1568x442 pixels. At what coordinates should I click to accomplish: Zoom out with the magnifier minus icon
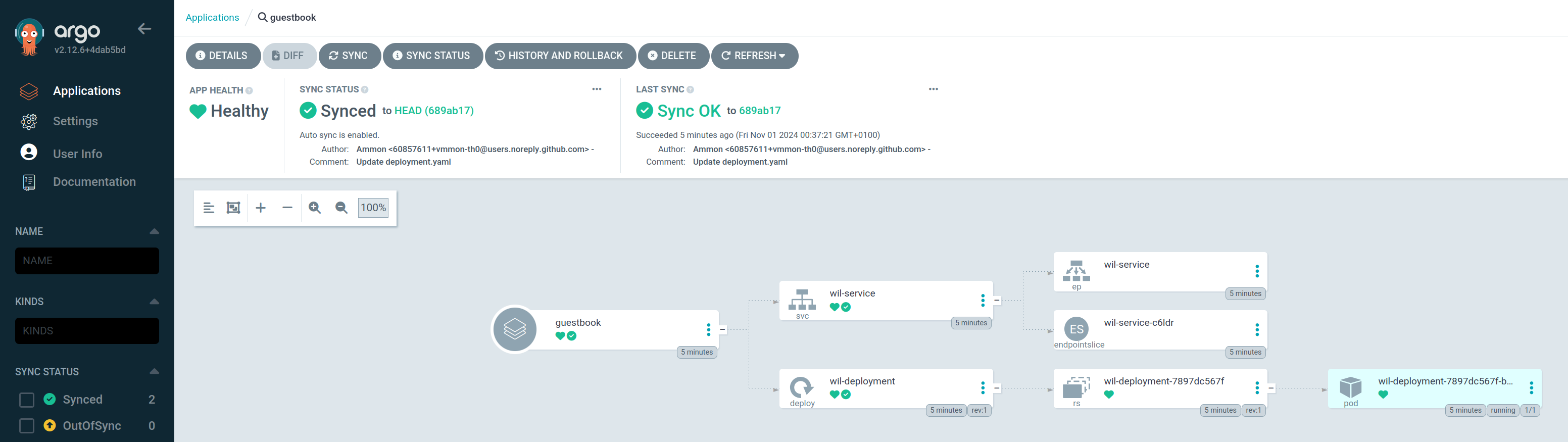(x=341, y=208)
